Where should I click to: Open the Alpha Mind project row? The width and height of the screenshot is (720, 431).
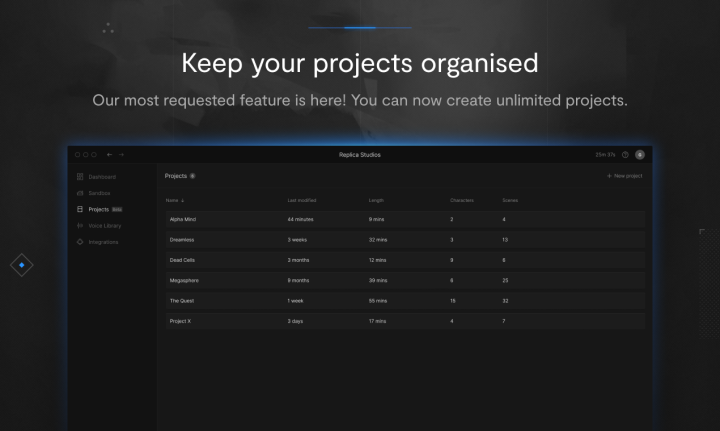[x=405, y=219]
